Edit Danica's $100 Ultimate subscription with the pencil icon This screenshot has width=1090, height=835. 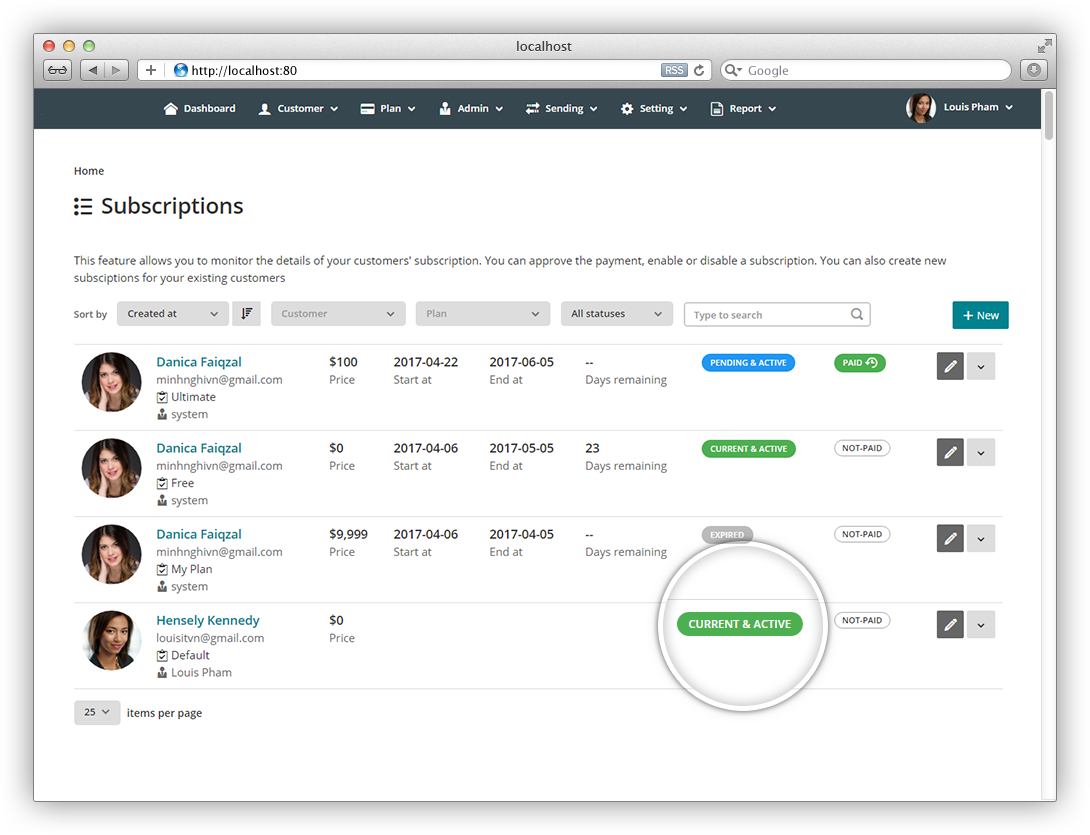(x=949, y=366)
